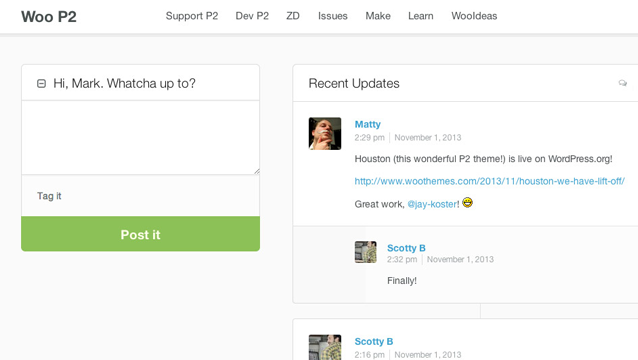Image resolution: width=638 pixels, height=360 pixels.
Task: Collapse the post form with minus icon
Action: point(42,83)
